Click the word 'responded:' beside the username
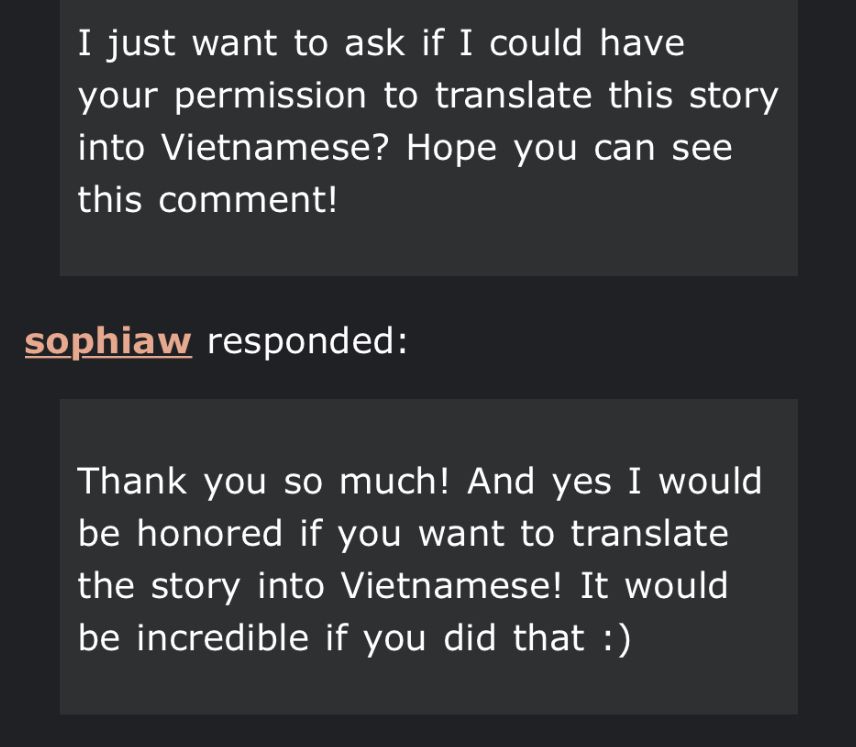Viewport: 856px width, 747px height. tap(307, 342)
